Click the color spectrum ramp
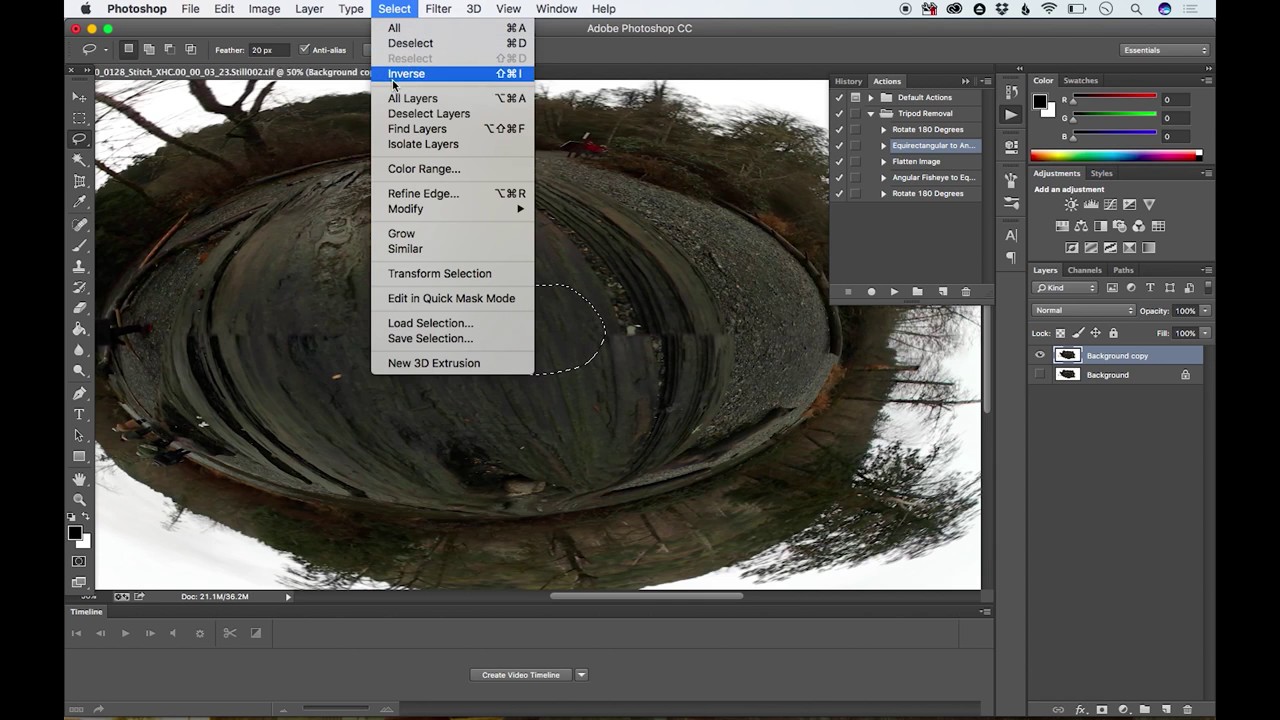 tap(1118, 155)
